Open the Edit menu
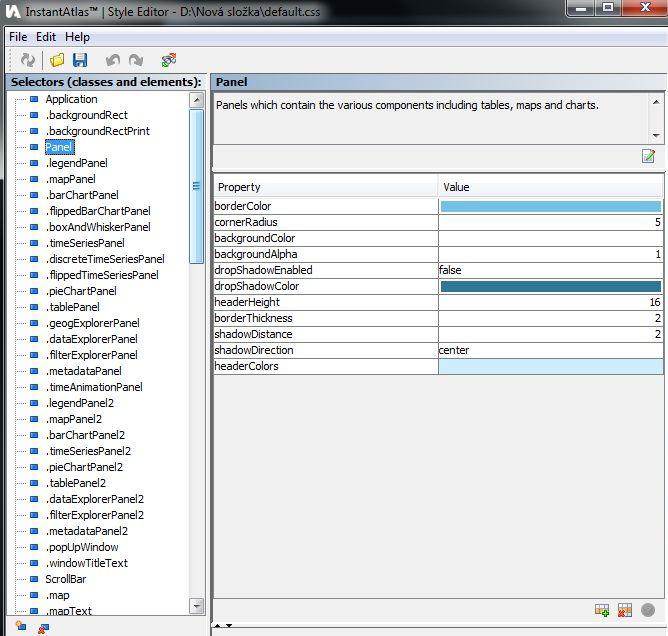This screenshot has width=668, height=636. 46,37
